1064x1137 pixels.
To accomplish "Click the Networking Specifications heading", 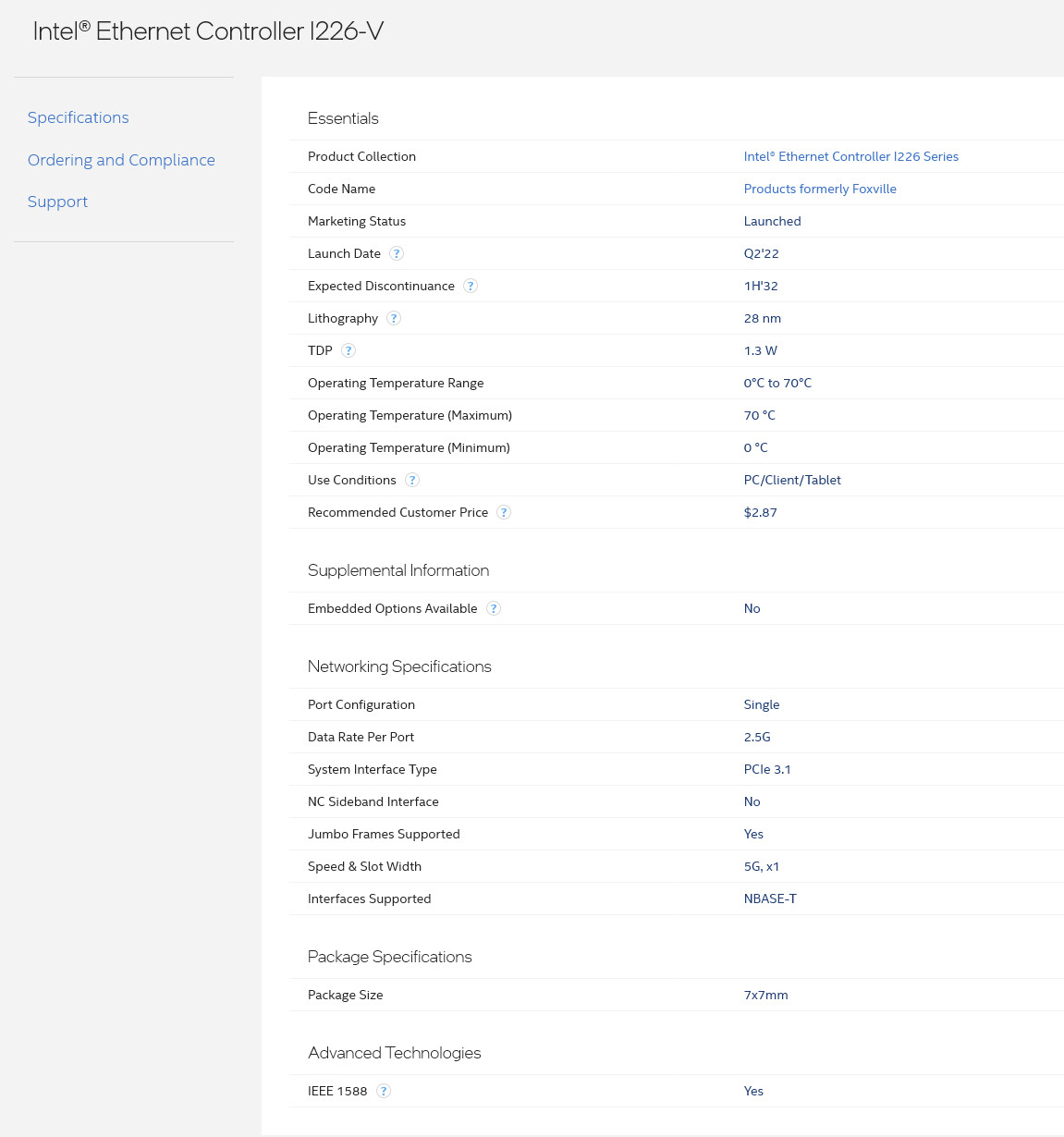I will tap(399, 666).
